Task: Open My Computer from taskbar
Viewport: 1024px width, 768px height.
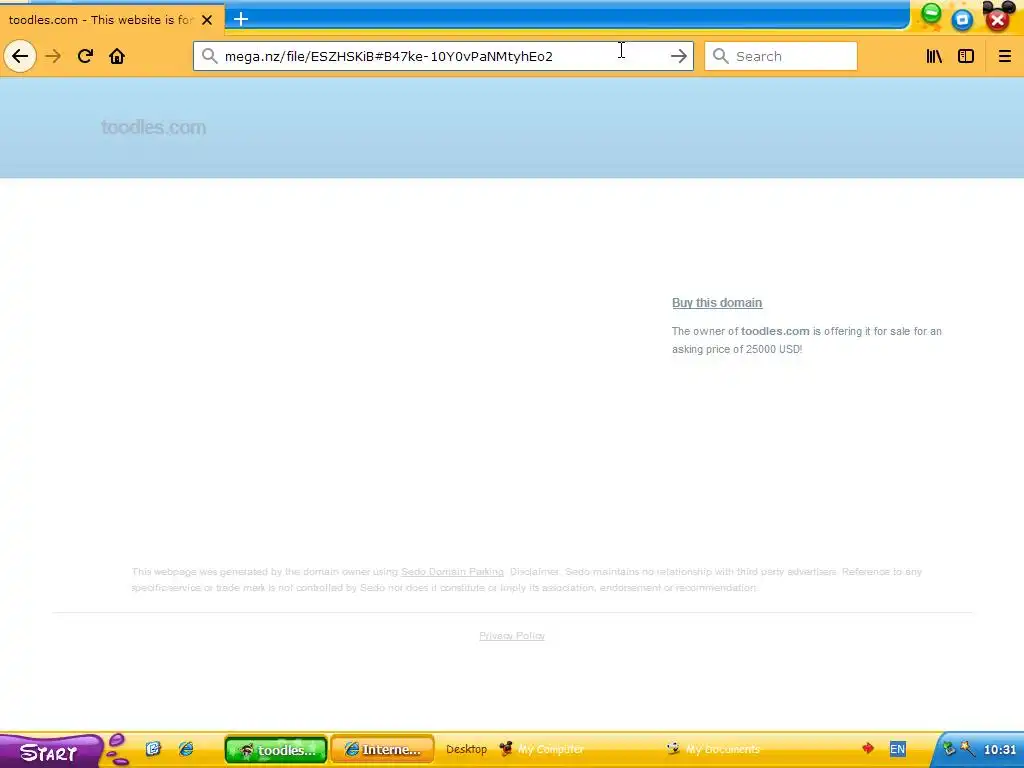Action: point(542,749)
